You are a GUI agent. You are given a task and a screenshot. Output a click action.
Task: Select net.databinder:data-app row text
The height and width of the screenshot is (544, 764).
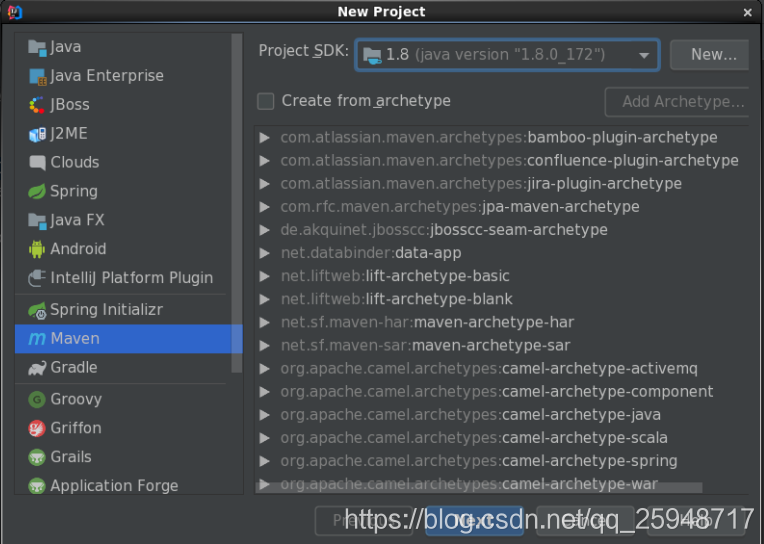click(371, 253)
